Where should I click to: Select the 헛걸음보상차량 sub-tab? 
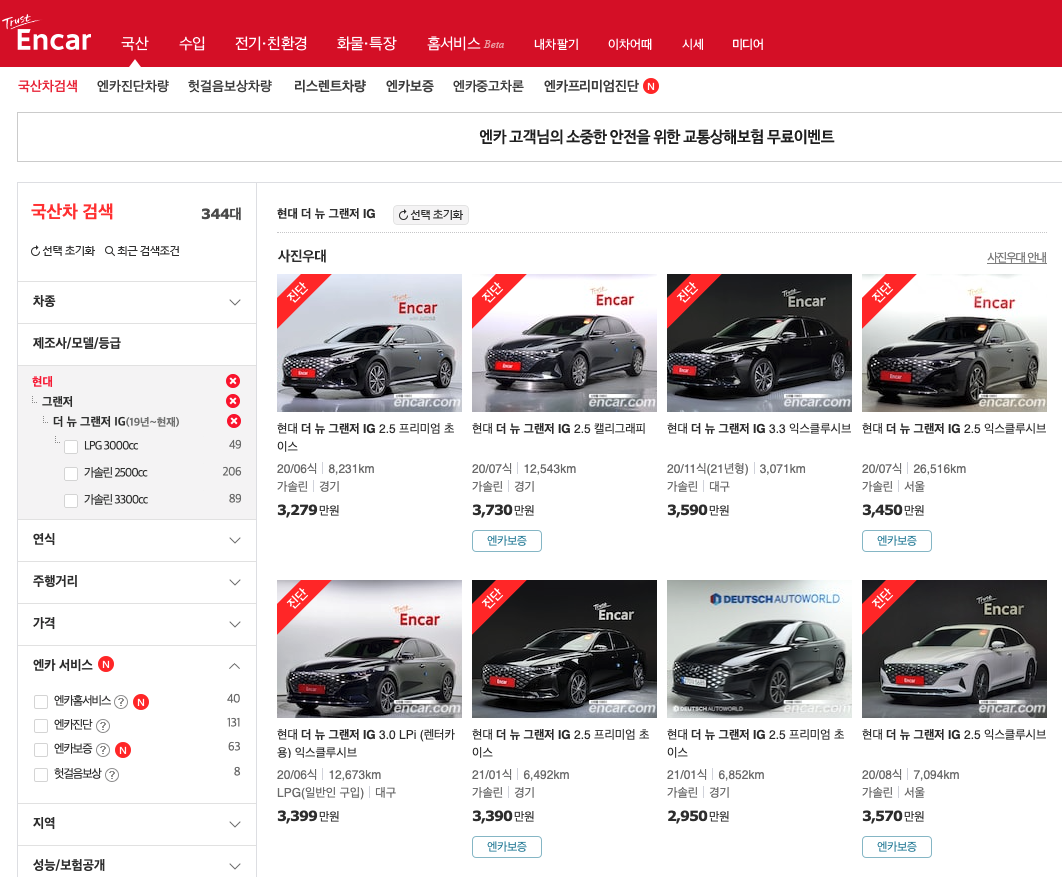tap(230, 86)
